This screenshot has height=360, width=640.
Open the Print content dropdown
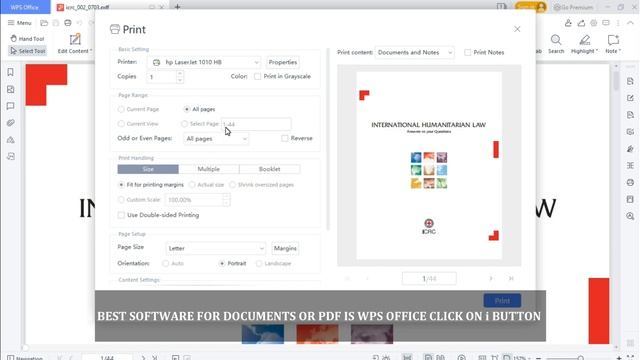click(x=414, y=52)
